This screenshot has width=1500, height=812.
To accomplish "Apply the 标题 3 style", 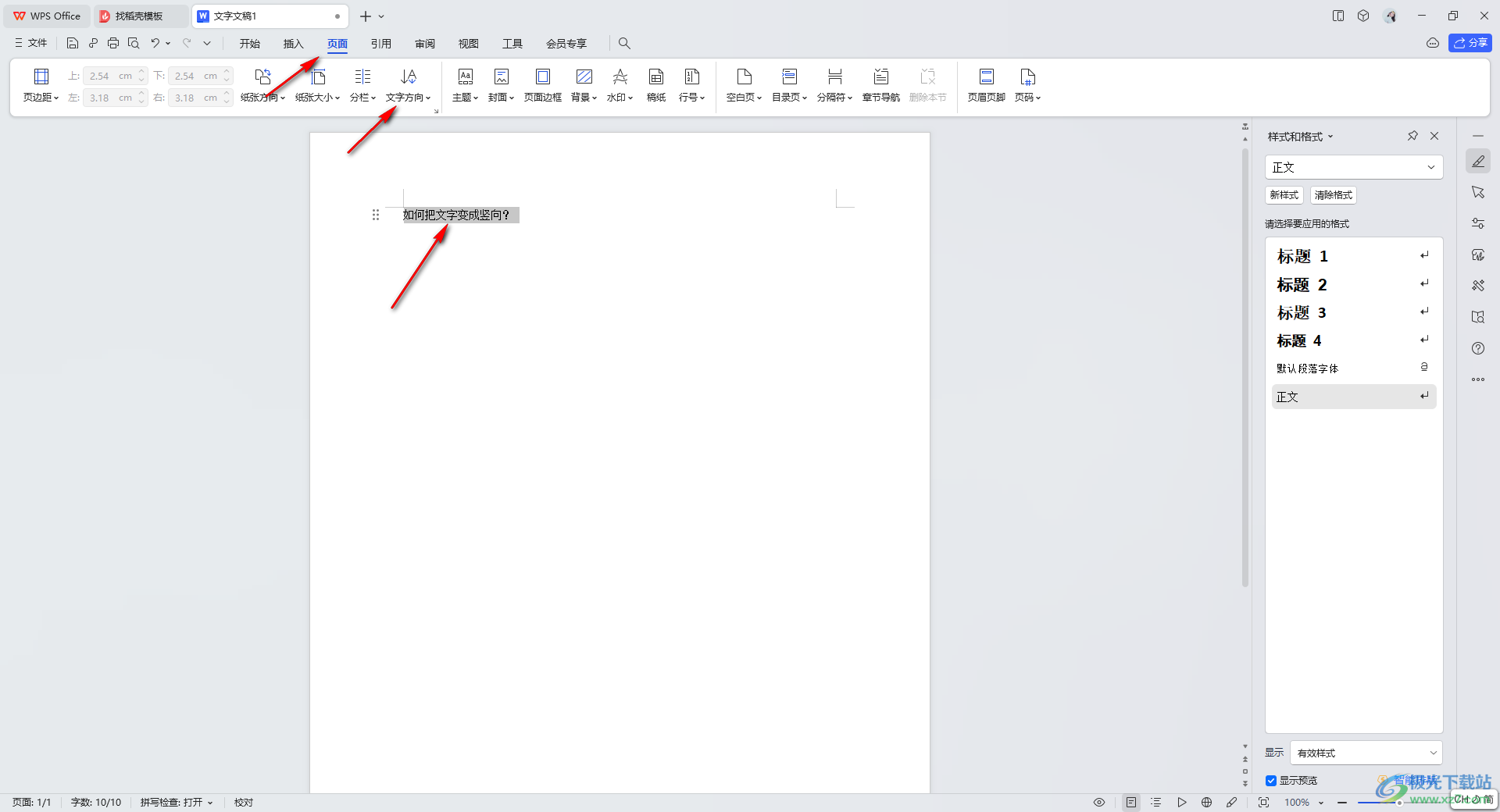I will point(1354,312).
